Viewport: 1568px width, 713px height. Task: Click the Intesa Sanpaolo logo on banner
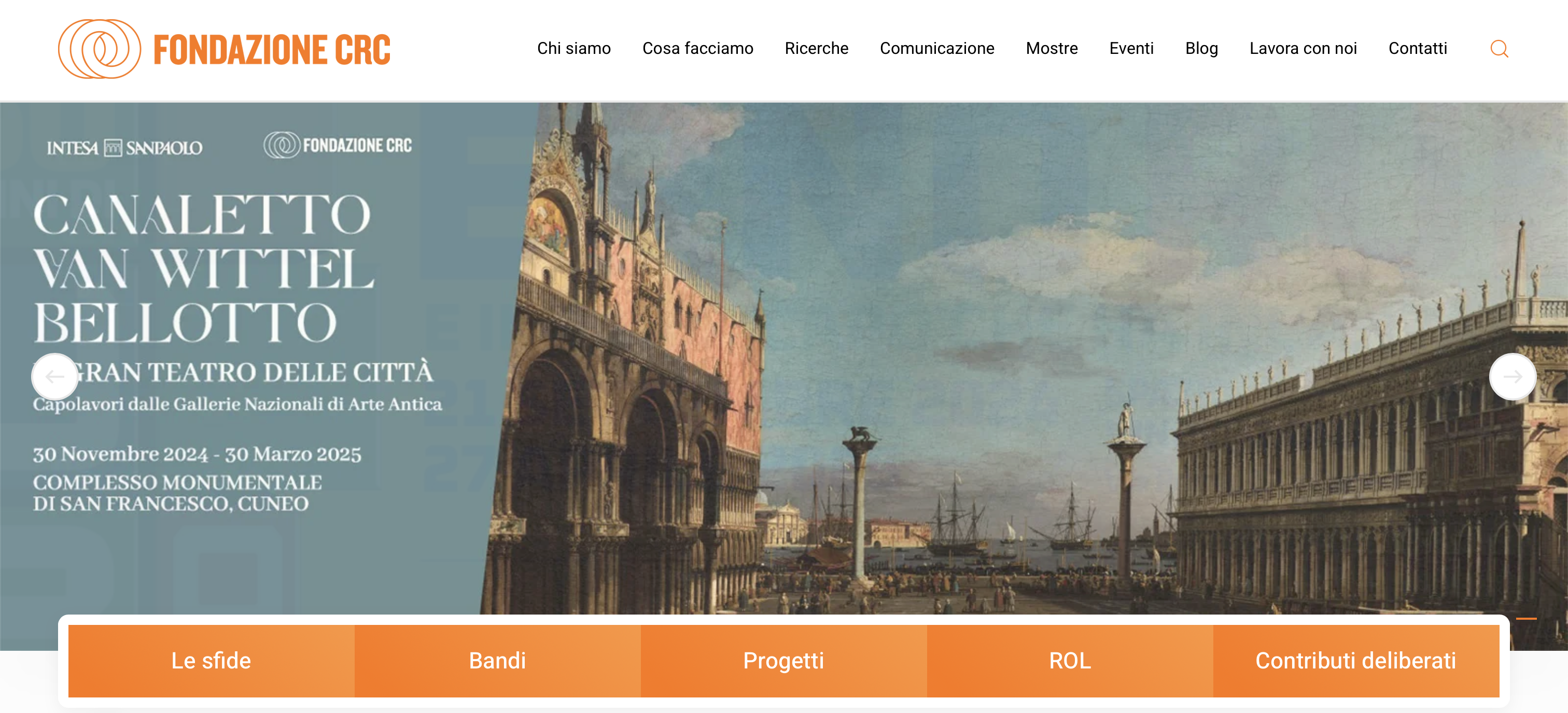[x=125, y=148]
